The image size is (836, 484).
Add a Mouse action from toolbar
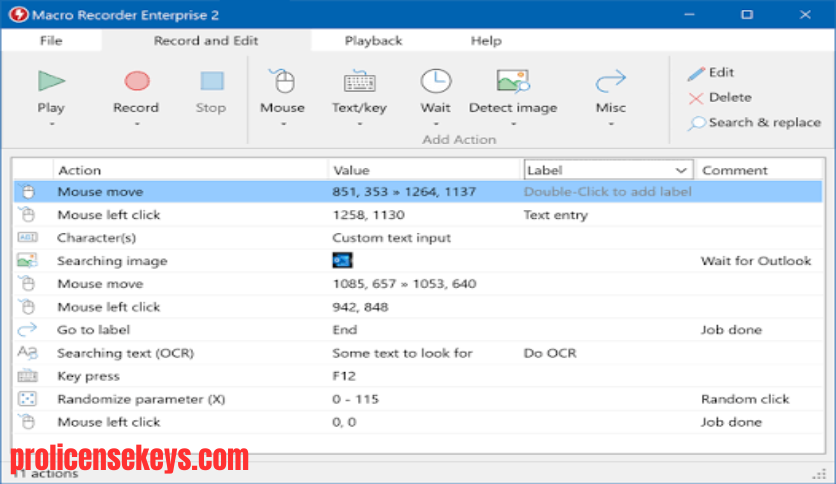pyautogui.click(x=283, y=81)
